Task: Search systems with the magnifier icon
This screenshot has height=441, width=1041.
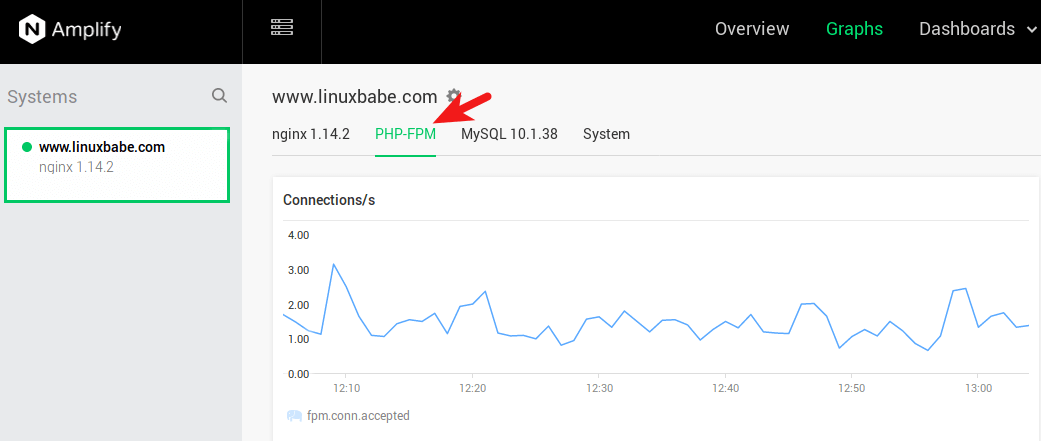Action: 219,96
